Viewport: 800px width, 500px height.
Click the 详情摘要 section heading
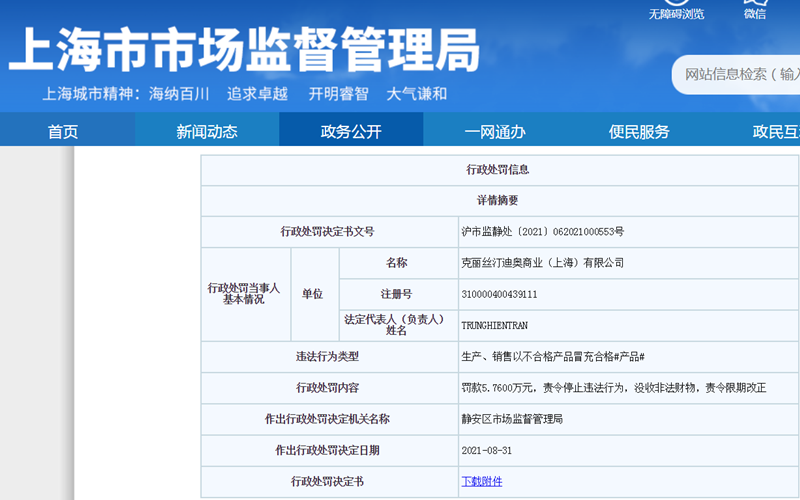coord(499,201)
